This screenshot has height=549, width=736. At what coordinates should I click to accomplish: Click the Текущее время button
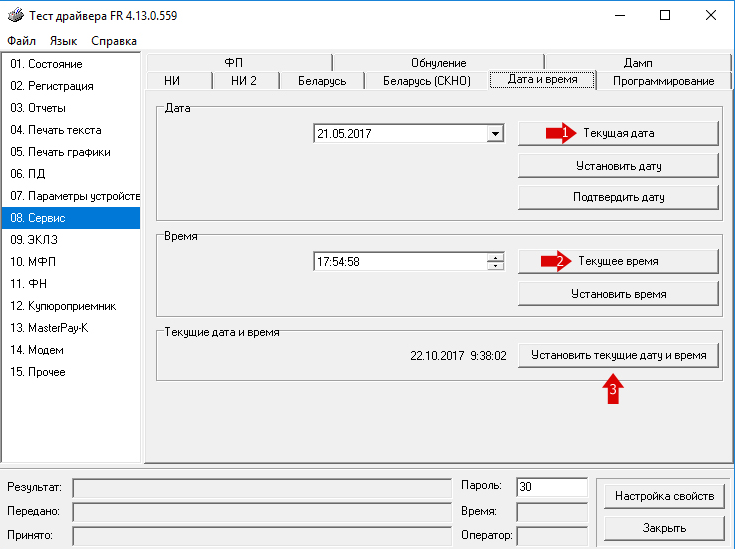tap(618, 261)
